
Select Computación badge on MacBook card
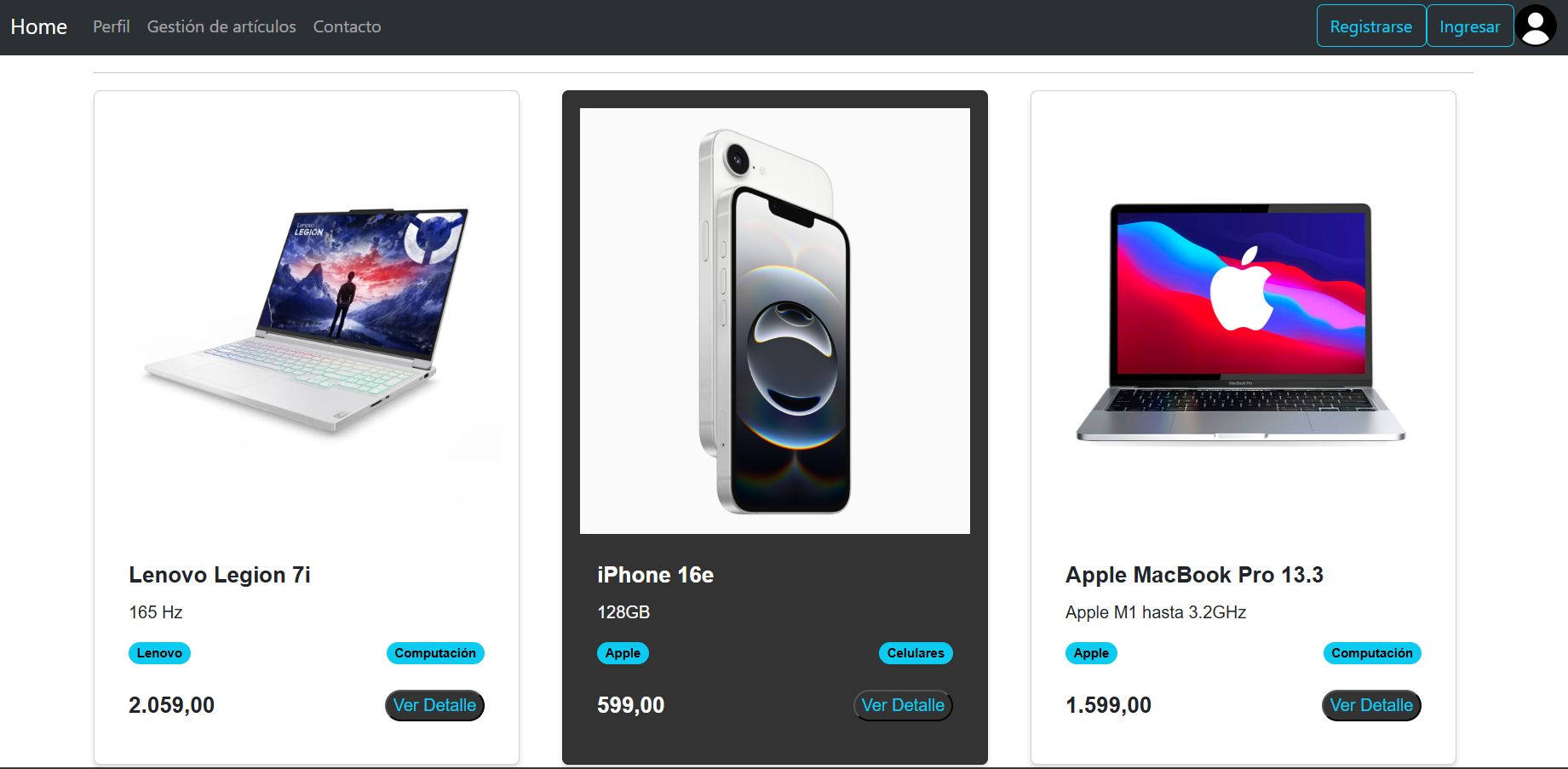1372,653
